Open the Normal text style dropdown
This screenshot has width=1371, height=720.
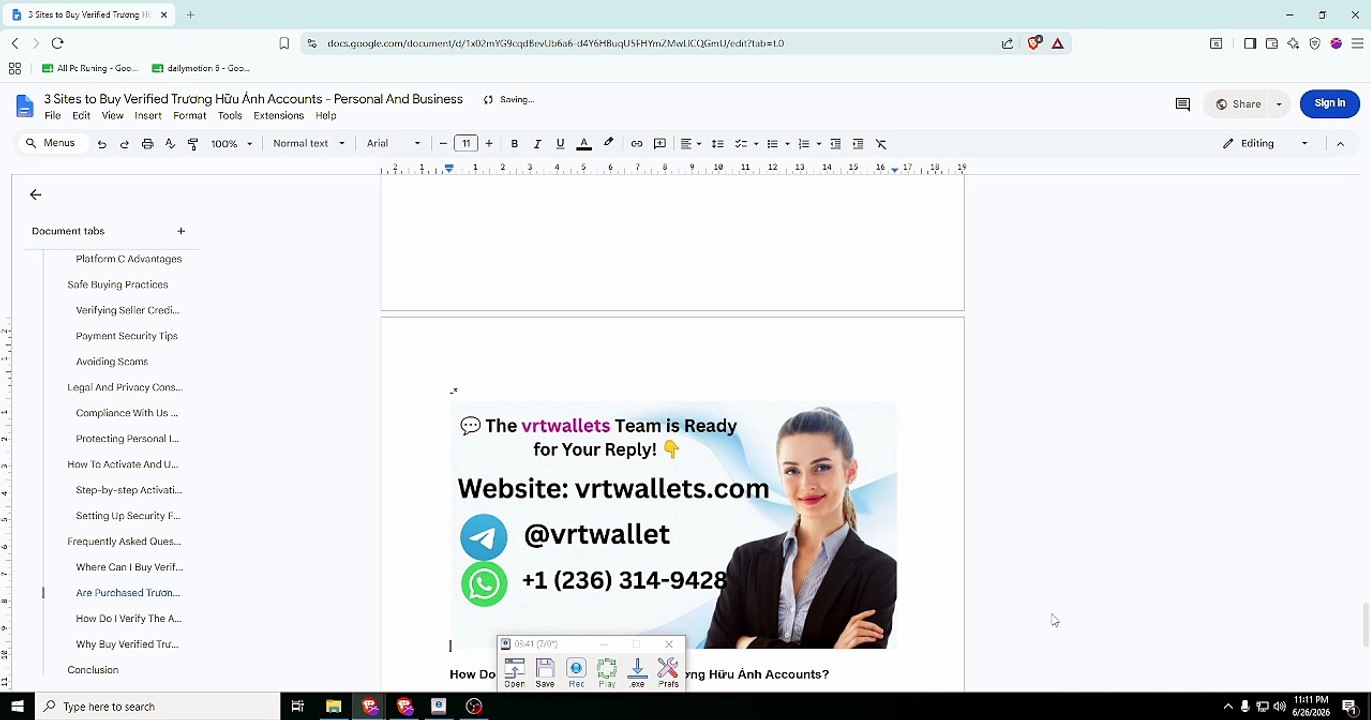(309, 144)
